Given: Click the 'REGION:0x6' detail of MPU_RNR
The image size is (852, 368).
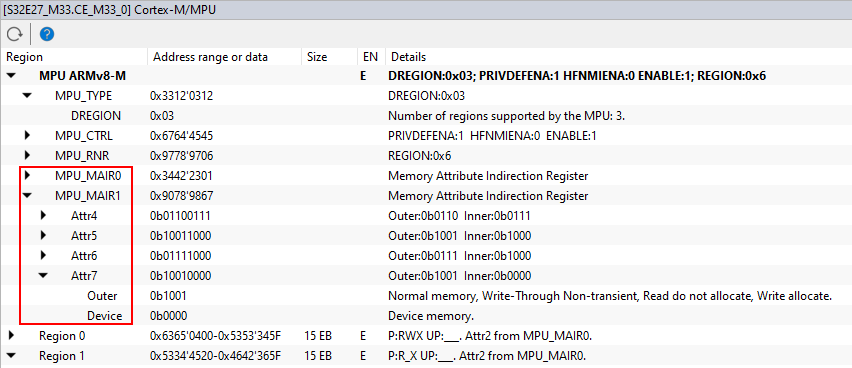Looking at the screenshot, I should click(x=419, y=156).
